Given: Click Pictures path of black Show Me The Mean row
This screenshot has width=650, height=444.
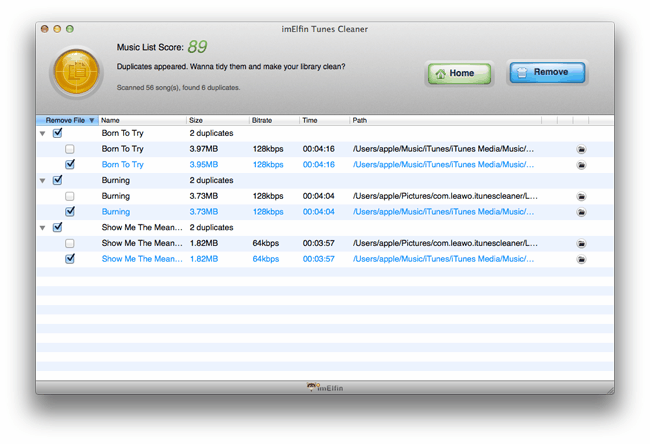Looking at the screenshot, I should coord(445,243).
